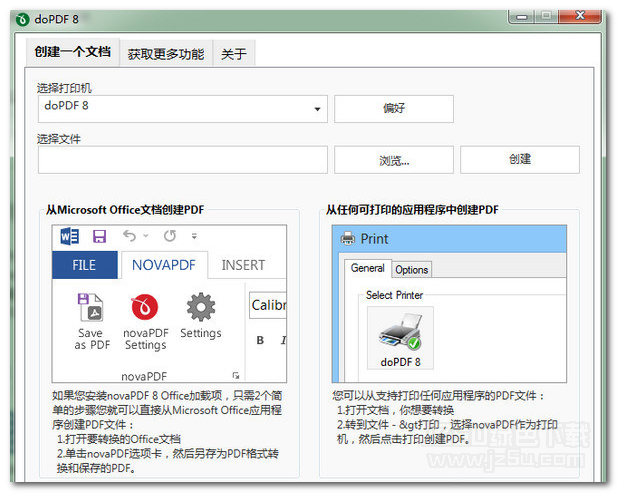The height and width of the screenshot is (493, 617).
Task: Click the Select Printer label
Action: click(394, 295)
